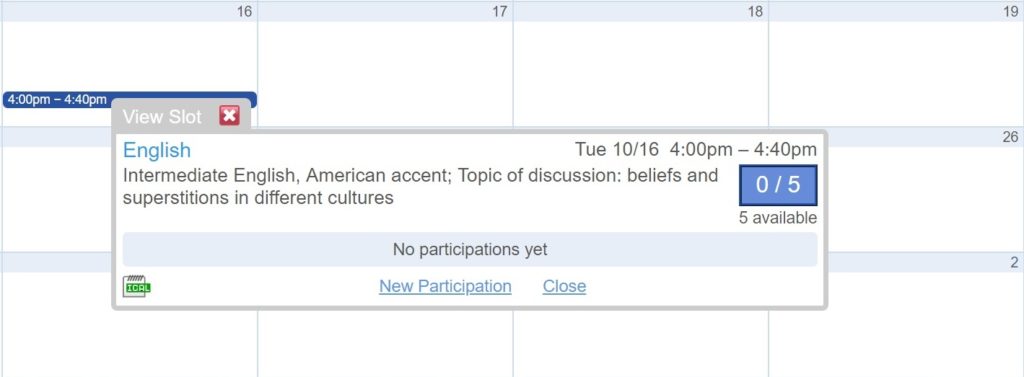The image size is (1024, 377).
Task: Open the English slot title link
Action: pos(157,150)
